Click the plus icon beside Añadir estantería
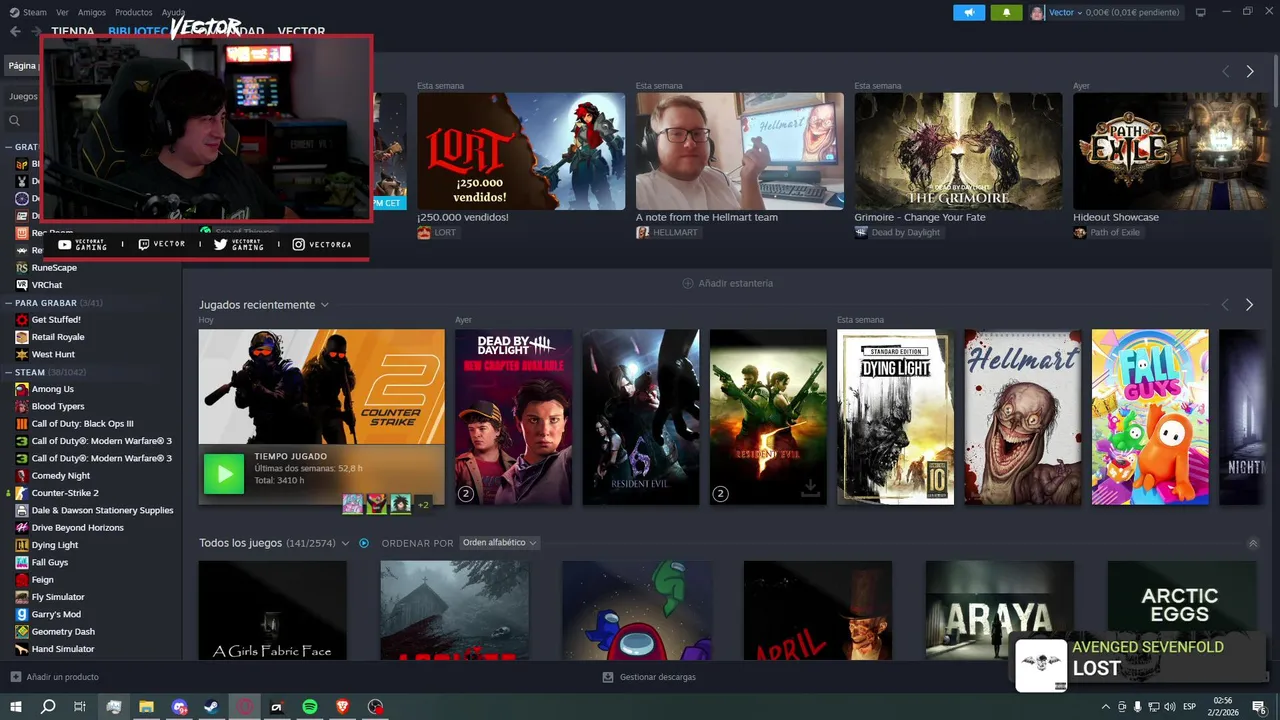This screenshot has height=720, width=1280. (687, 283)
